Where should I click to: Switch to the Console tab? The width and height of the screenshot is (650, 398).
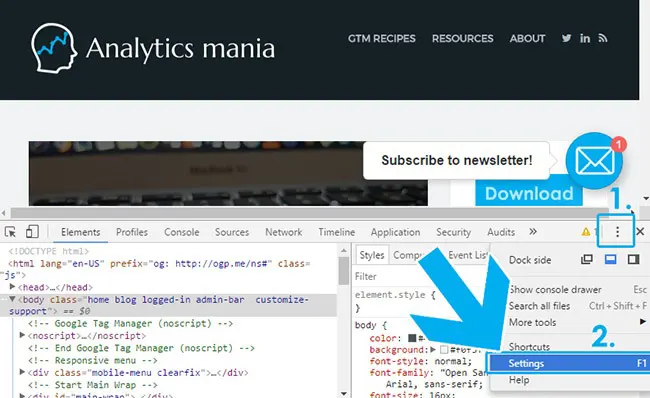click(x=182, y=232)
